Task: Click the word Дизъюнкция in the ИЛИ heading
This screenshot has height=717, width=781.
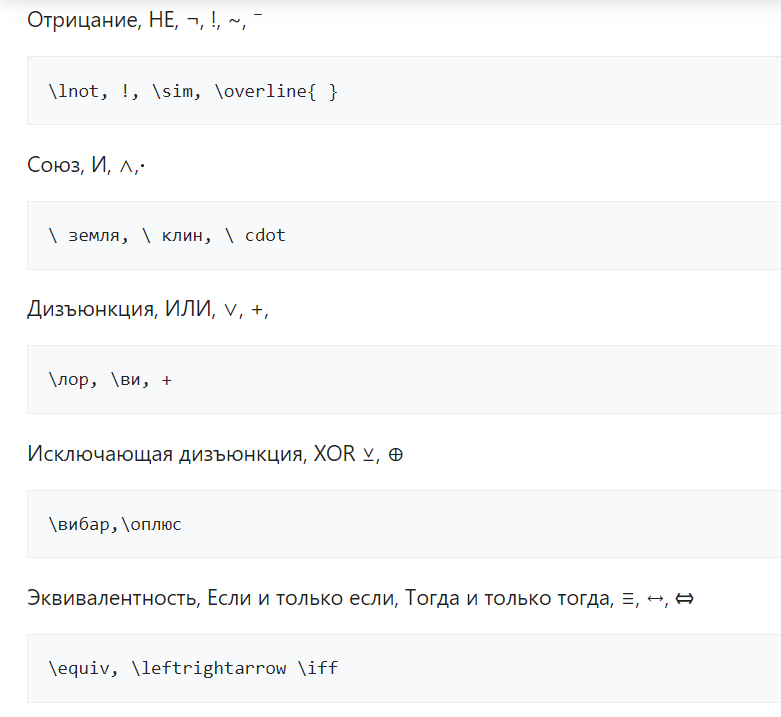Action: point(88,309)
